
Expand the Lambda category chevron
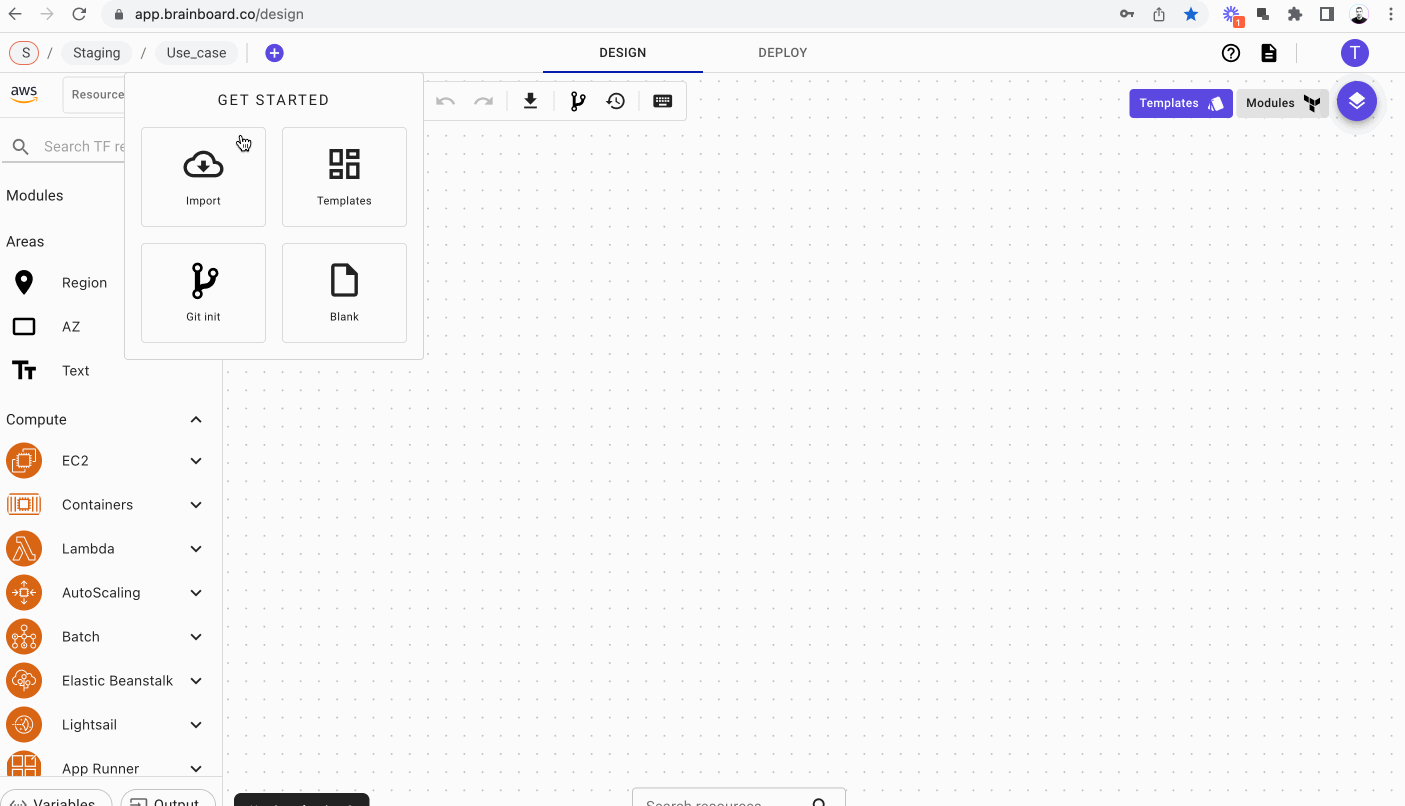pos(196,549)
